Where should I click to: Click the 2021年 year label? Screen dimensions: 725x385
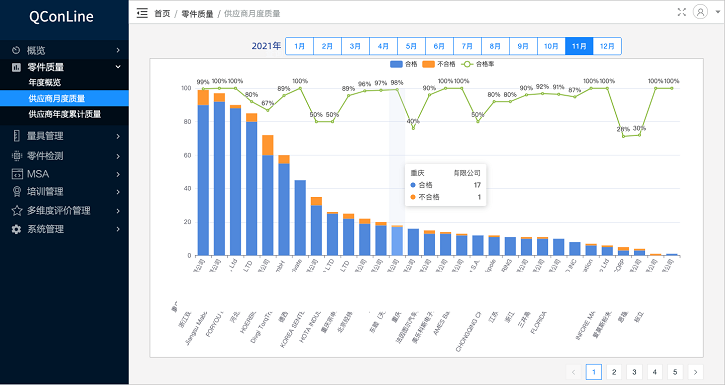[266, 46]
